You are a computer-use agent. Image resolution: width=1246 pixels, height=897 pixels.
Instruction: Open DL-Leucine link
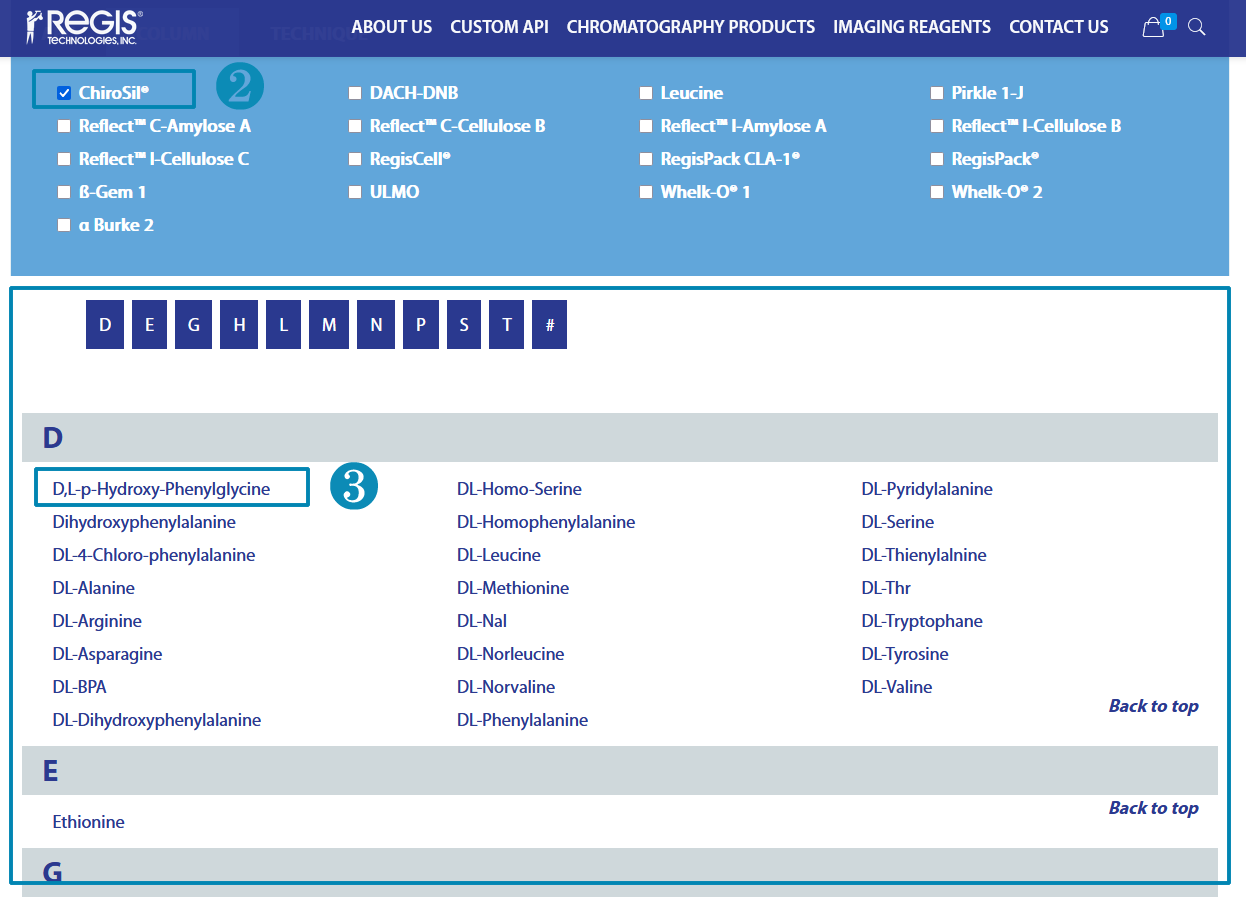click(x=499, y=555)
